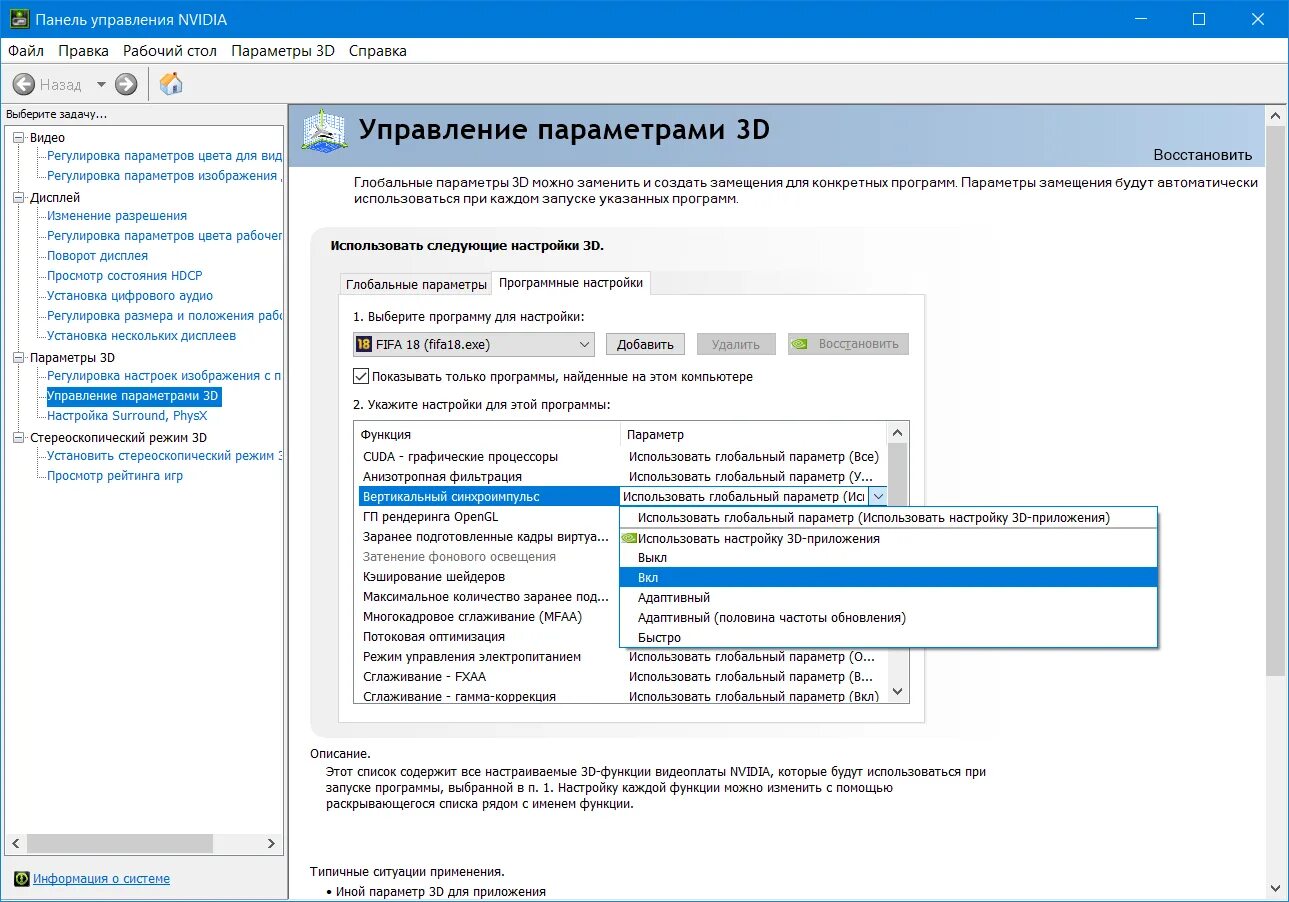This screenshot has width=1289, height=902.
Task: Click Восстановить link in the header
Action: [x=1202, y=155]
